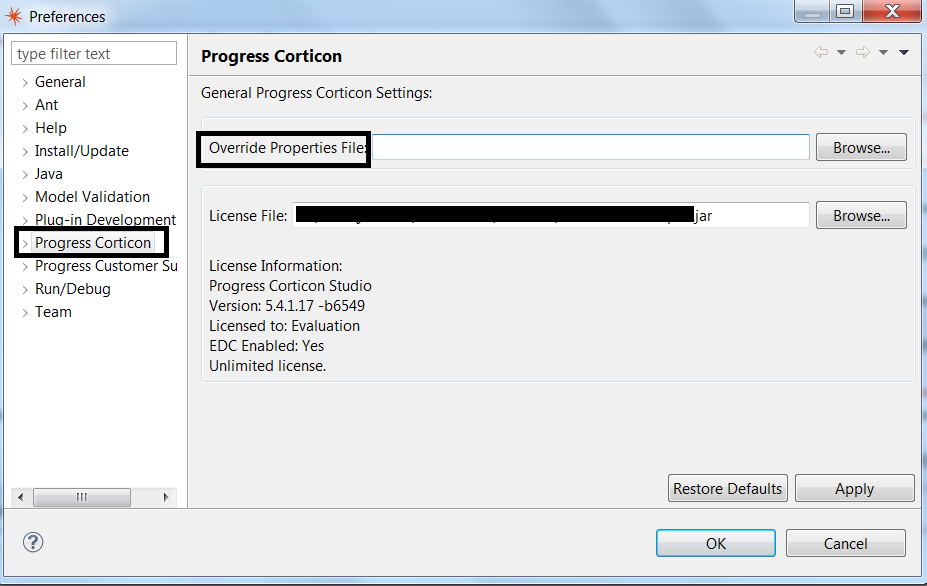927x586 pixels.
Task: Expand the Run/Debug node
Action: point(25,290)
